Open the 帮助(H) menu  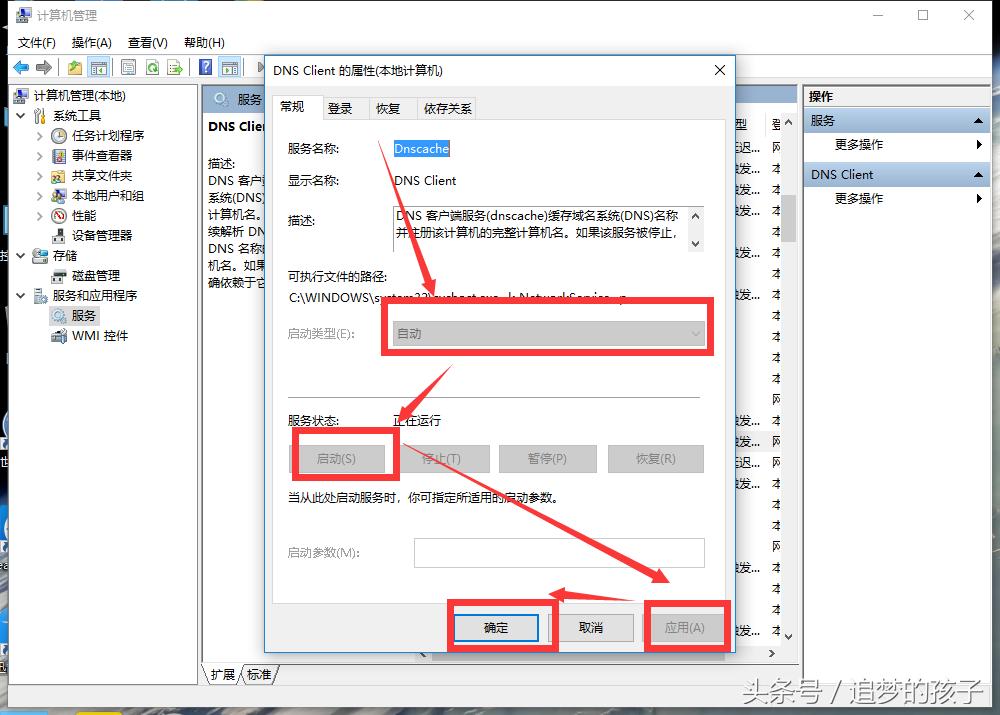click(x=204, y=43)
